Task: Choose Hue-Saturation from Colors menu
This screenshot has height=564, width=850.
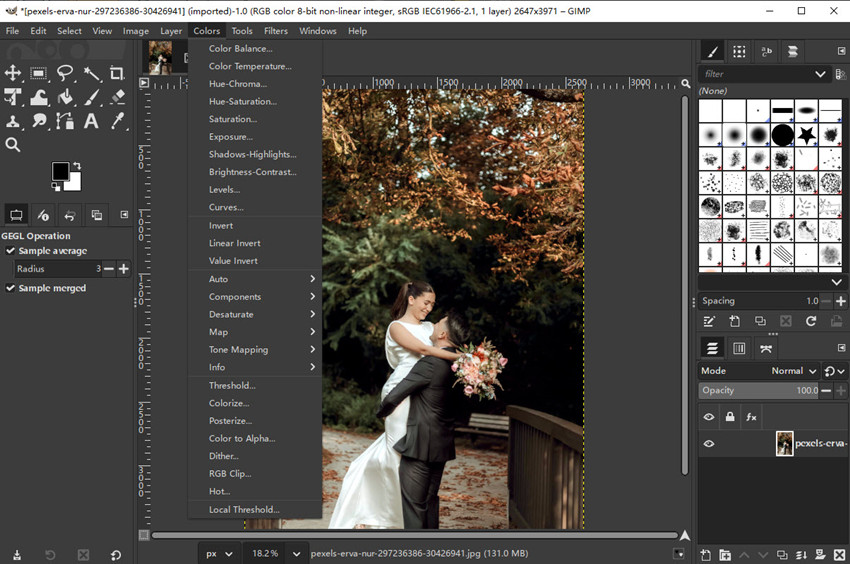Action: [255, 101]
